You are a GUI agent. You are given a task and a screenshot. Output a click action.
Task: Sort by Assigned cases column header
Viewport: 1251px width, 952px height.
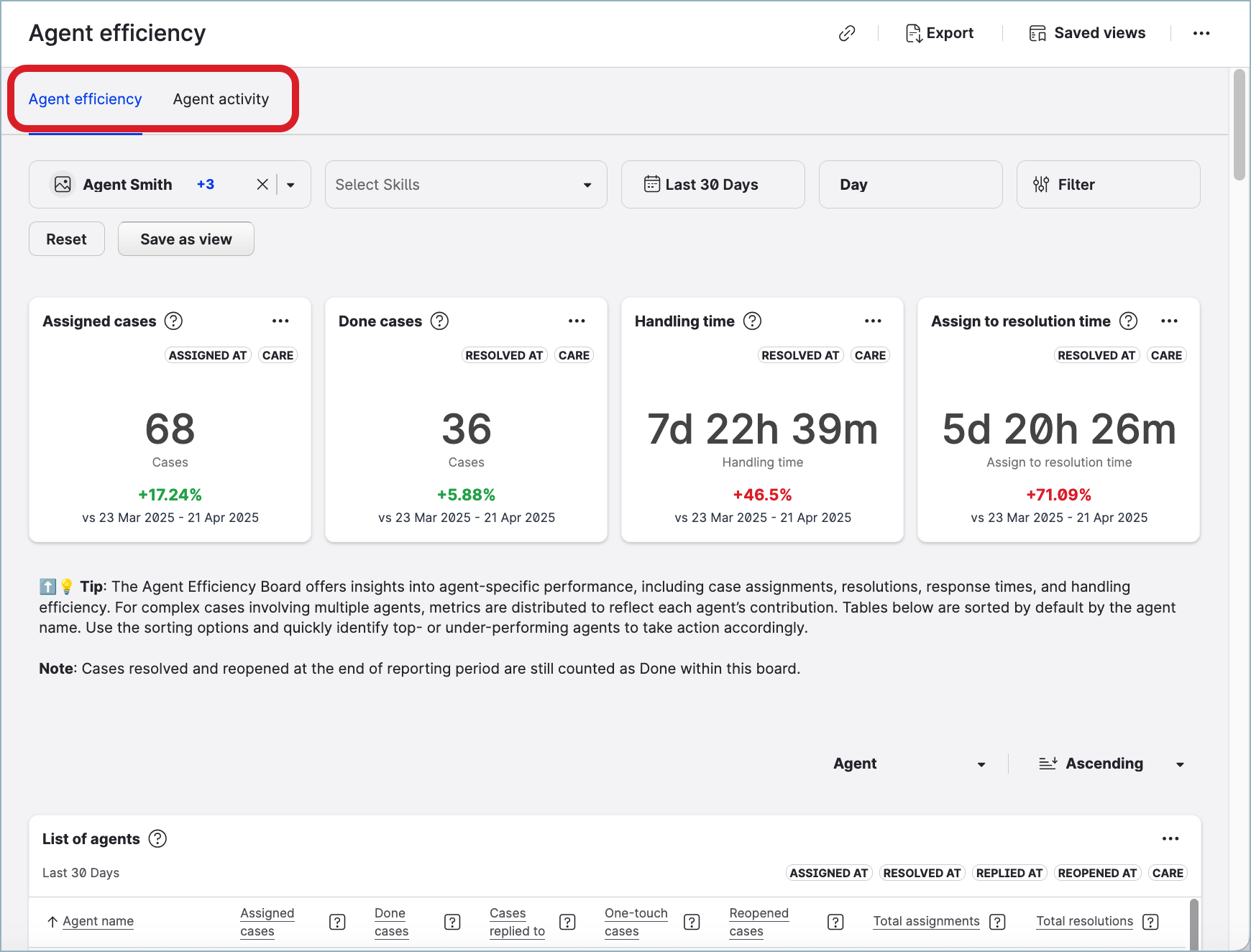click(x=267, y=922)
